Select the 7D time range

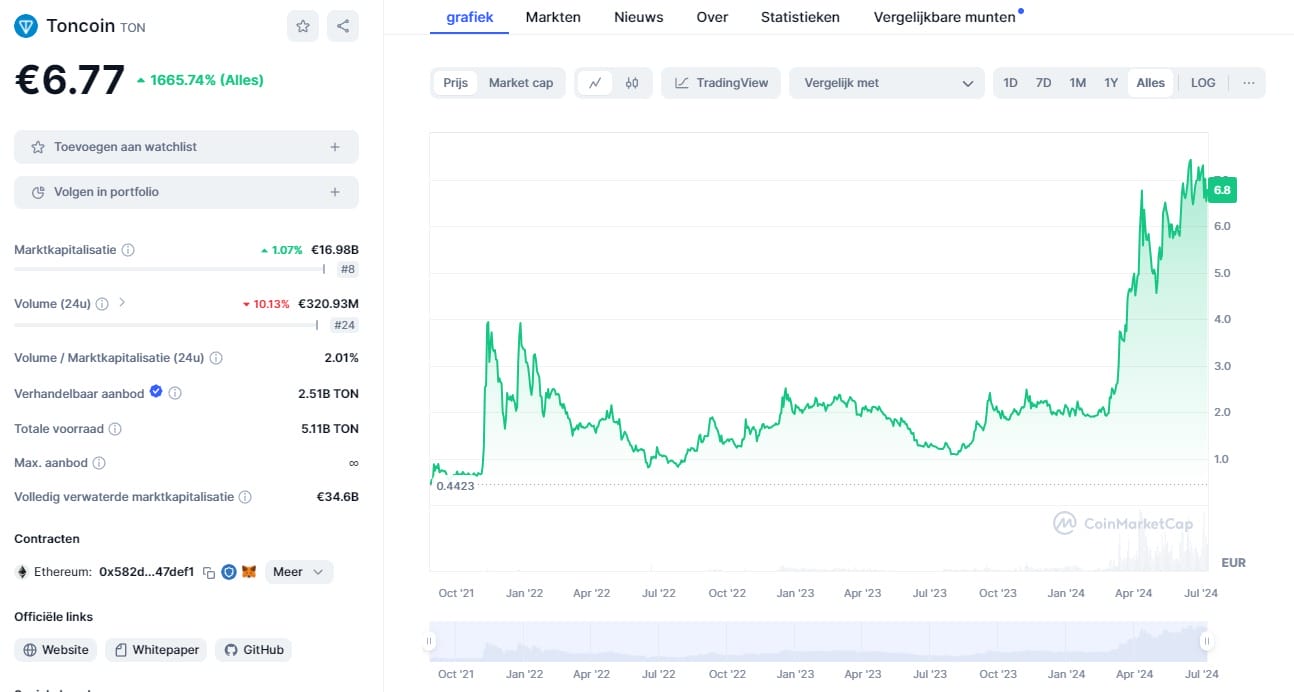[1043, 83]
